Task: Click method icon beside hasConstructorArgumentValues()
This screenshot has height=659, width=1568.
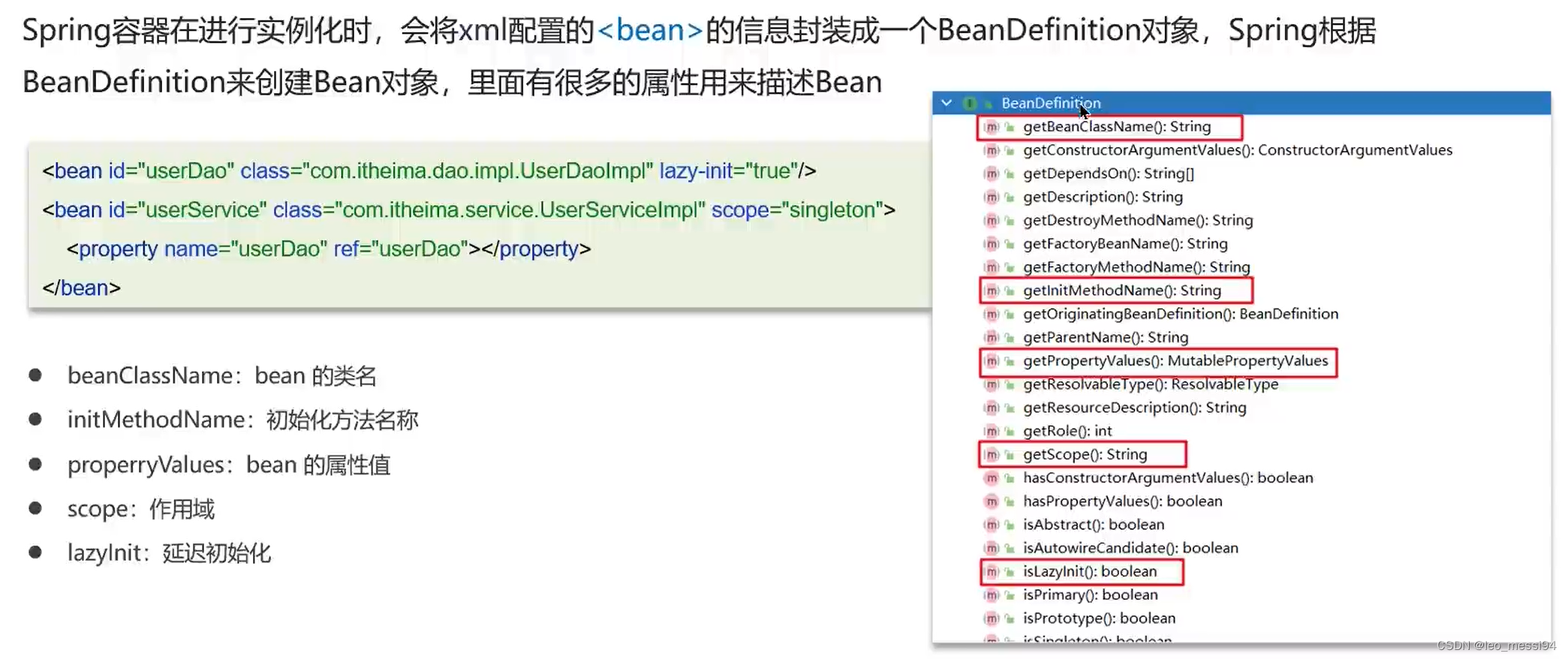Action: tap(992, 478)
